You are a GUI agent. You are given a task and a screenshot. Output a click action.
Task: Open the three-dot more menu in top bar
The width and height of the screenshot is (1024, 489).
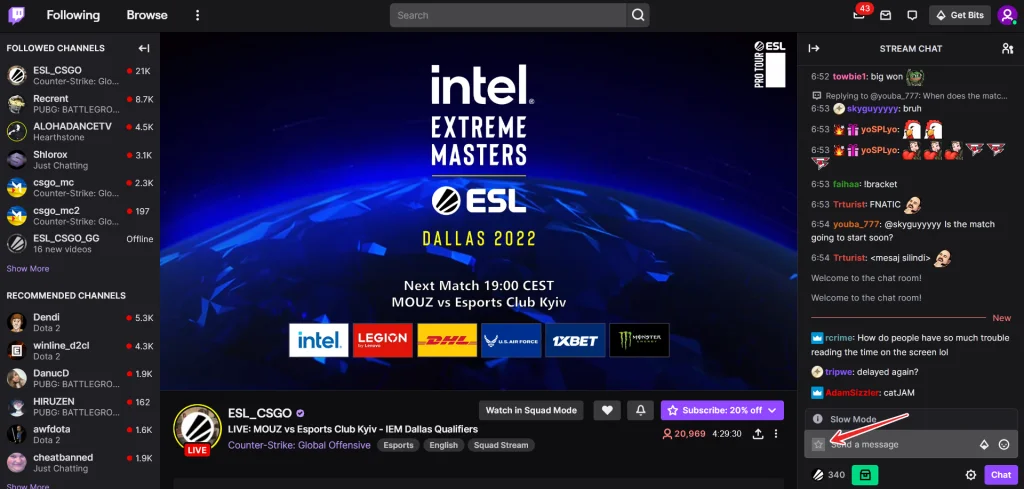pyautogui.click(x=197, y=15)
